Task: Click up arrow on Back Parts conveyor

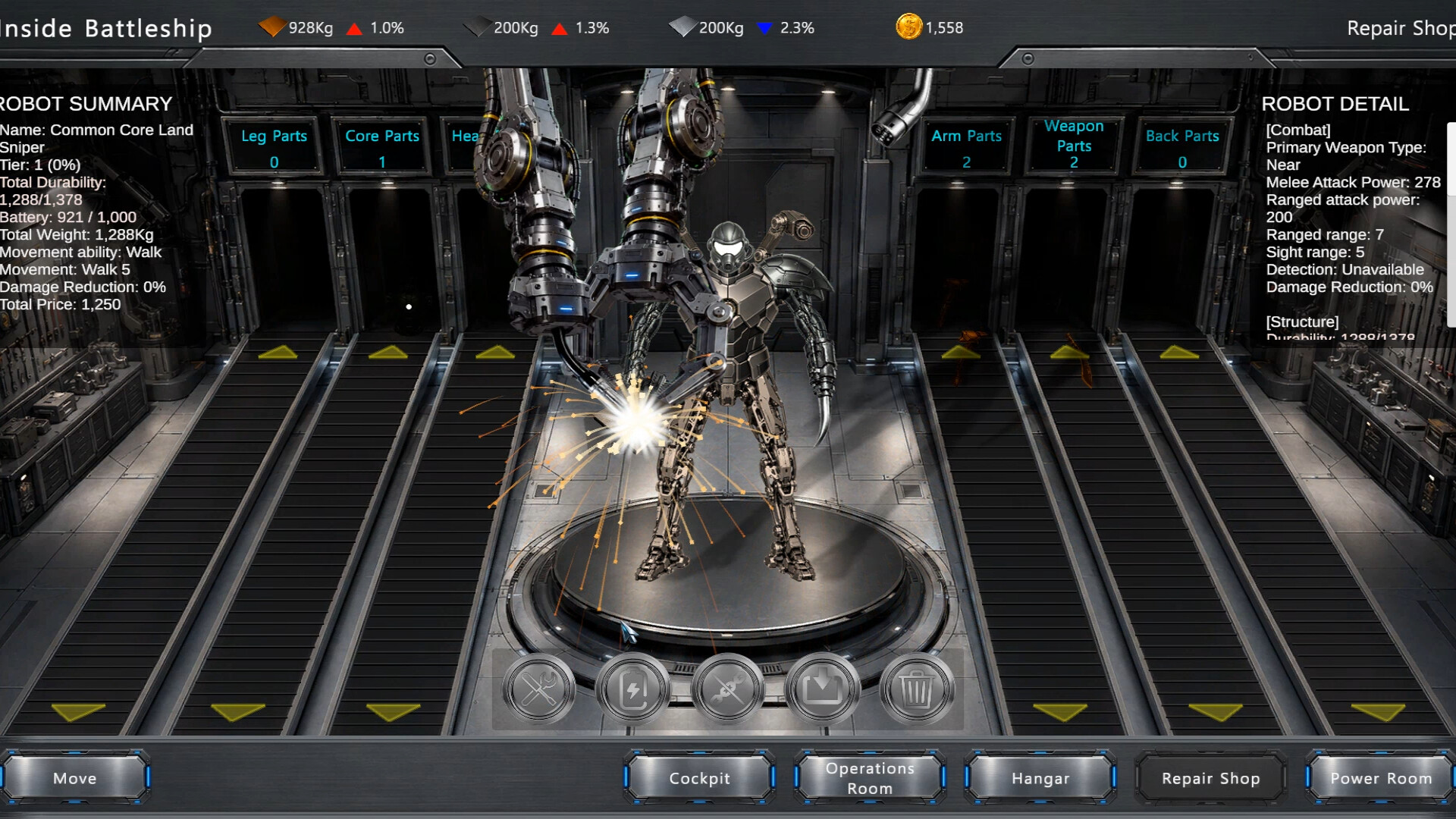Action: pyautogui.click(x=1179, y=352)
